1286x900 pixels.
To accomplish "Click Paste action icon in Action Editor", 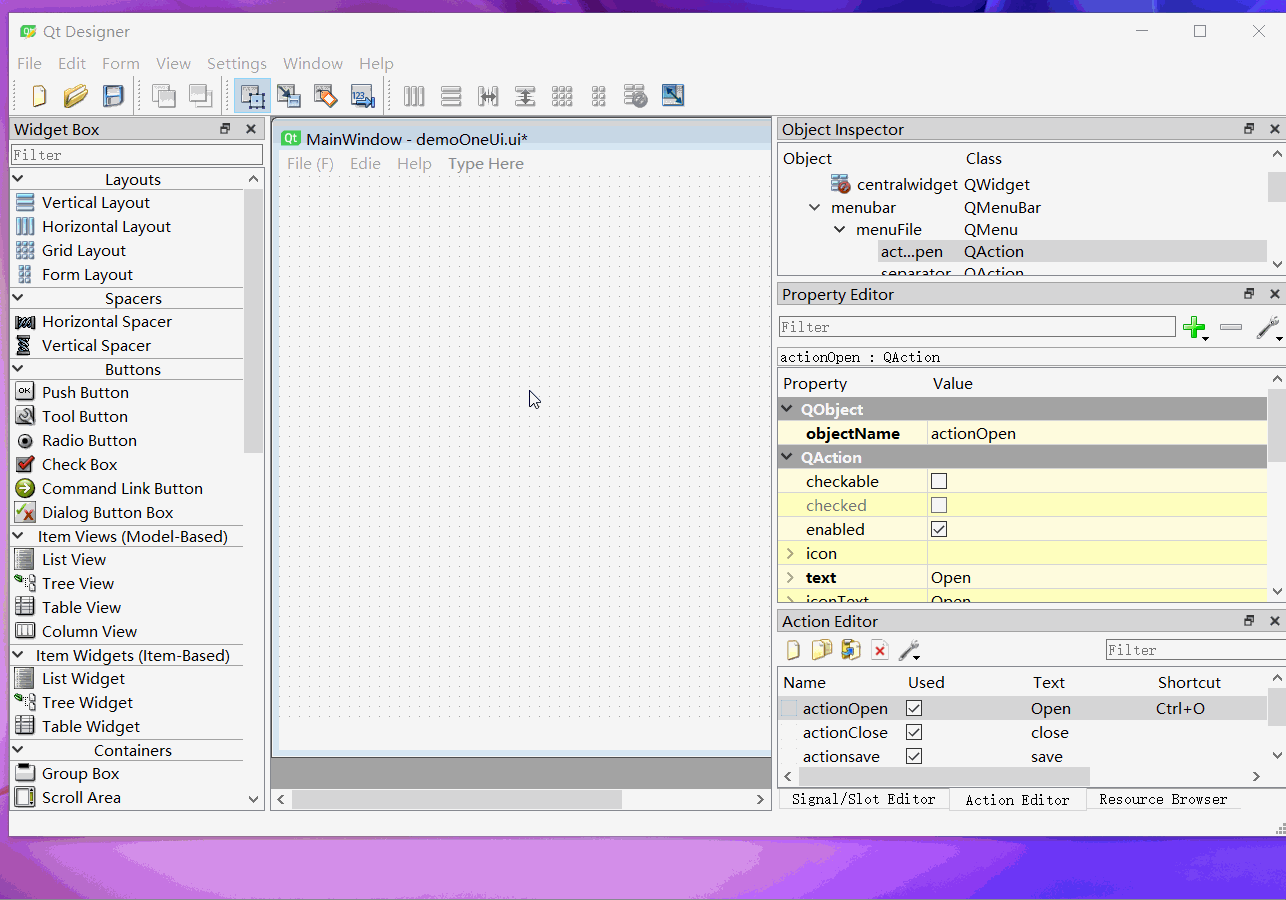I will (851, 651).
